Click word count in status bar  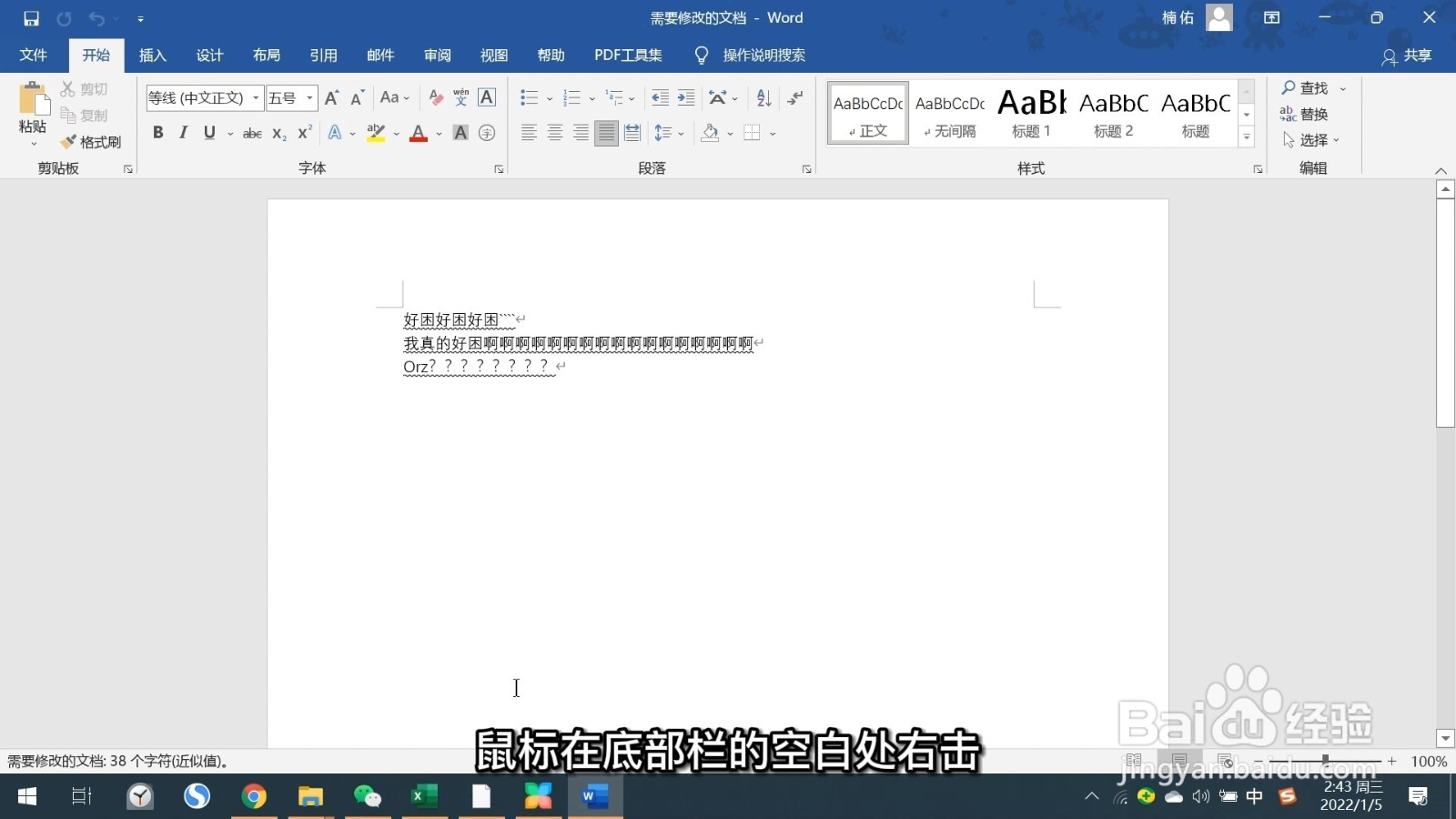click(x=118, y=762)
